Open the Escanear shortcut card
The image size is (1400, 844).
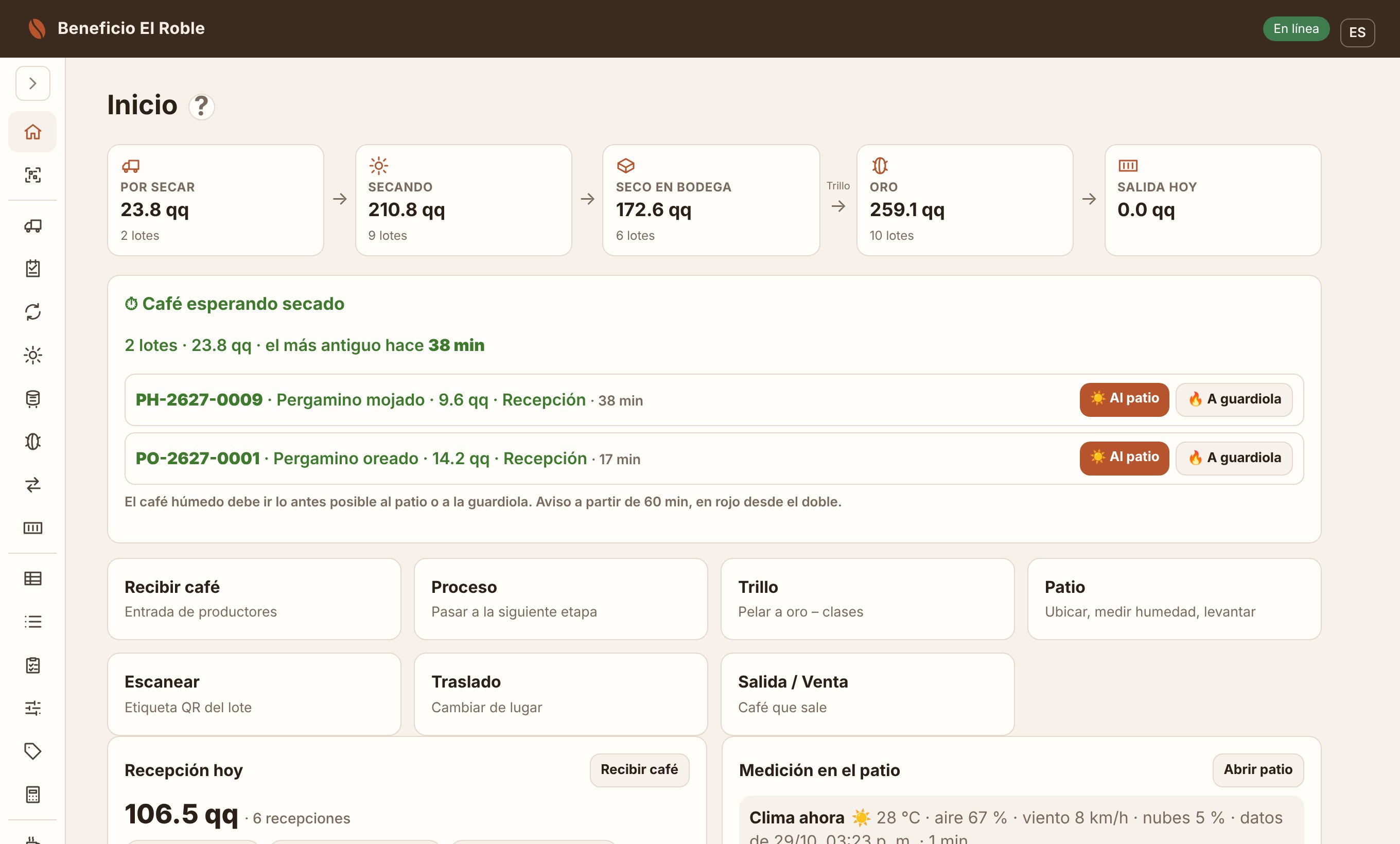(254, 694)
